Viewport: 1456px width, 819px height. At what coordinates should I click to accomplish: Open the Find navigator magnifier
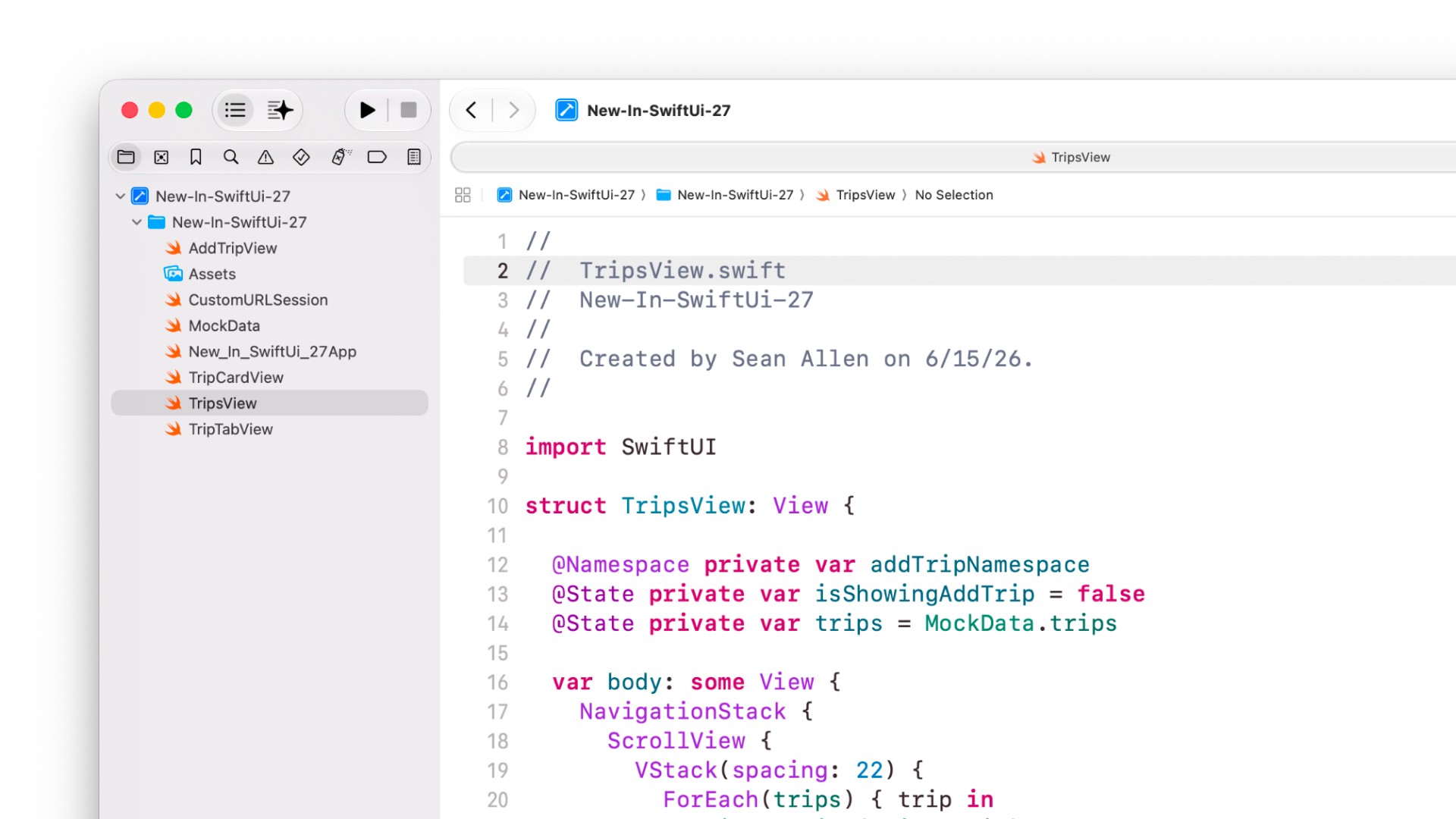point(231,157)
